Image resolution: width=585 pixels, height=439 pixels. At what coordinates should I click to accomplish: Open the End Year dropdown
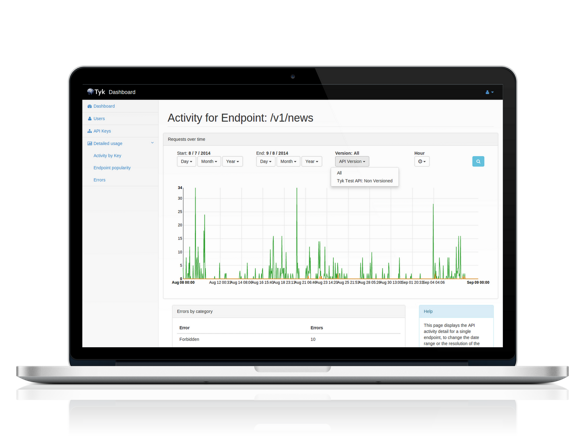pos(312,162)
